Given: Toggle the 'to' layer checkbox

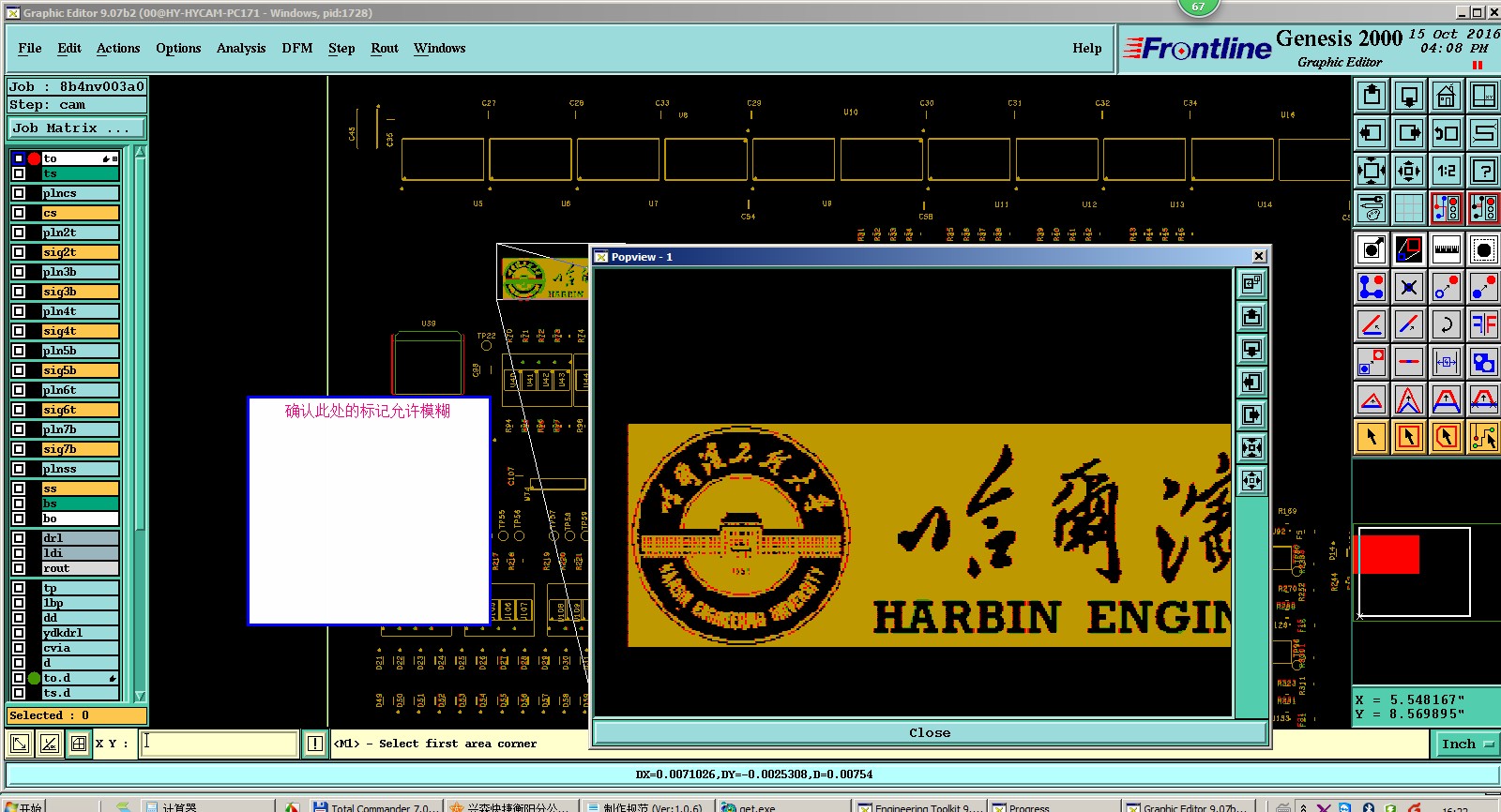Looking at the screenshot, I should 19,158.
